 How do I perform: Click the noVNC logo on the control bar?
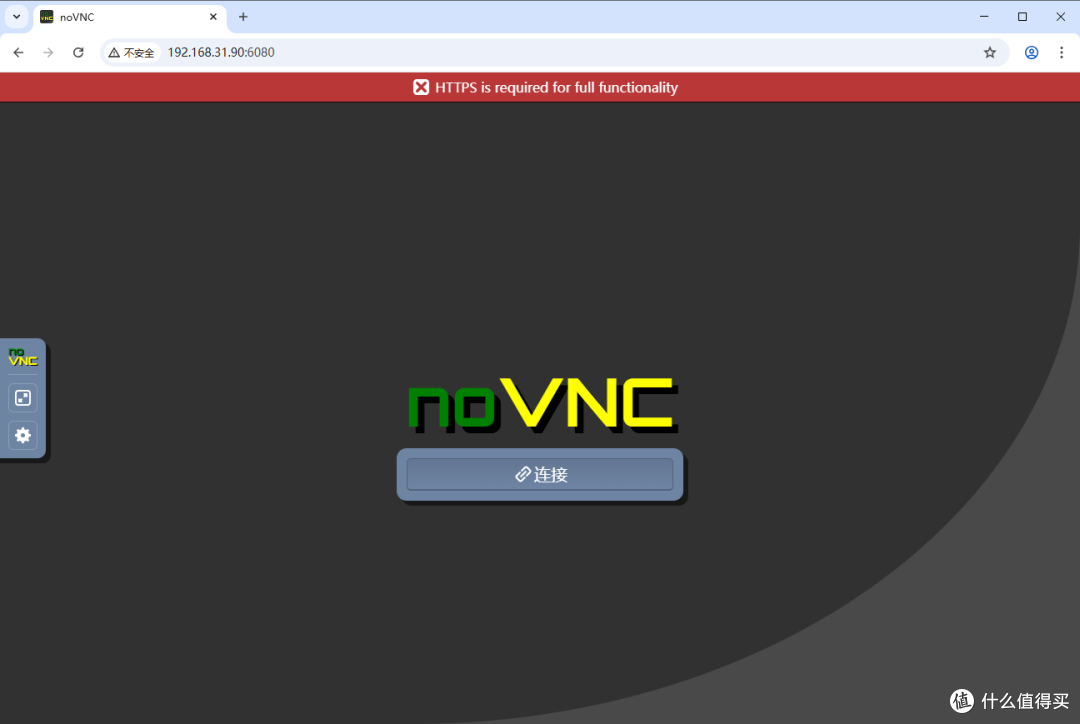(x=23, y=357)
